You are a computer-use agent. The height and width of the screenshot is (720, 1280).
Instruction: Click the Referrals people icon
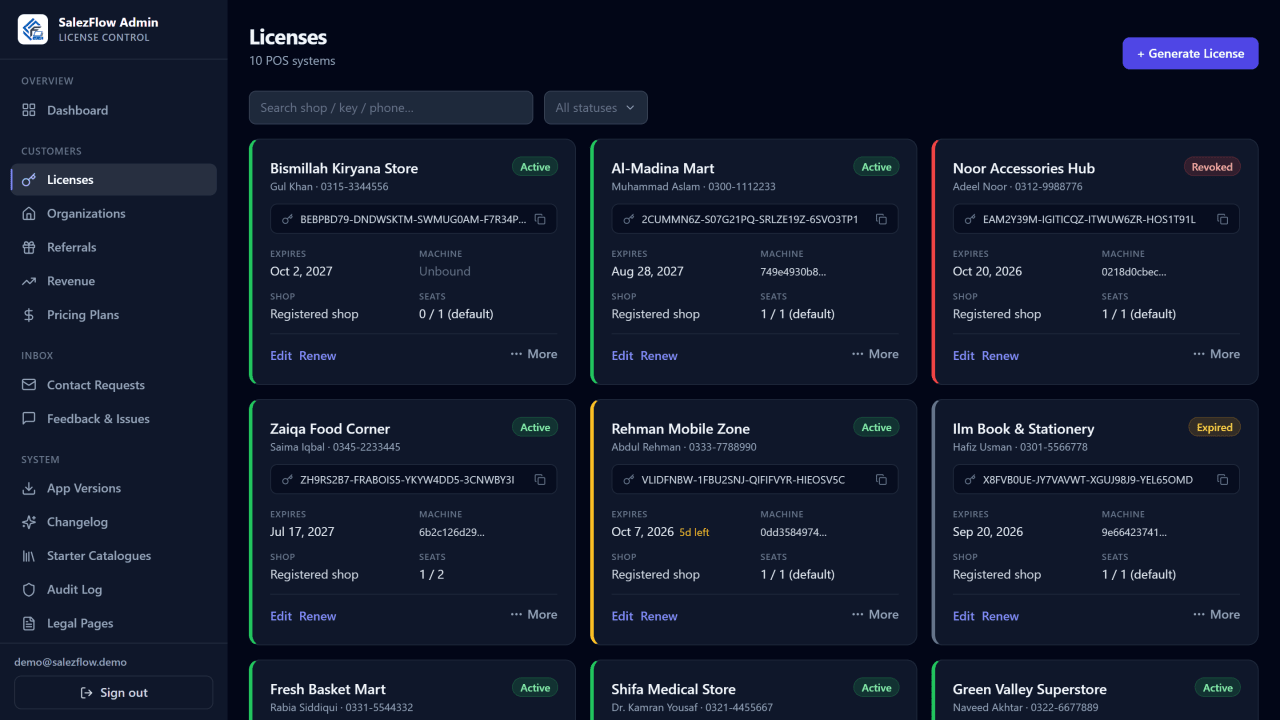pyautogui.click(x=29, y=247)
